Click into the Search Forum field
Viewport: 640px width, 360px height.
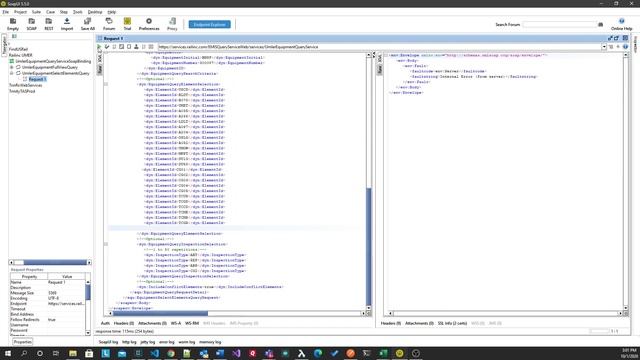(x=559, y=24)
